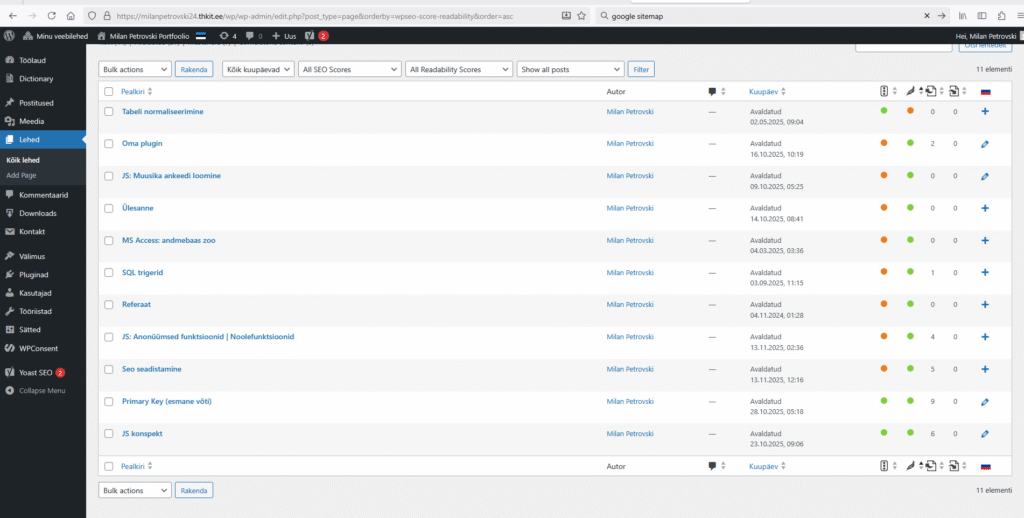
Task: Click the comments bubble column header icon
Action: tap(712, 91)
